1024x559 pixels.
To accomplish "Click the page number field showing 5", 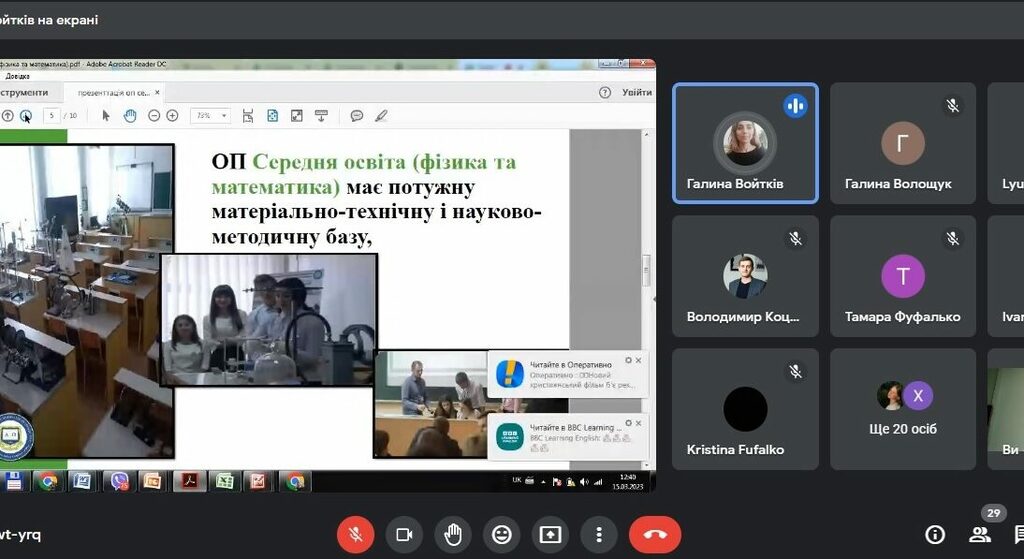I will pyautogui.click(x=51, y=116).
